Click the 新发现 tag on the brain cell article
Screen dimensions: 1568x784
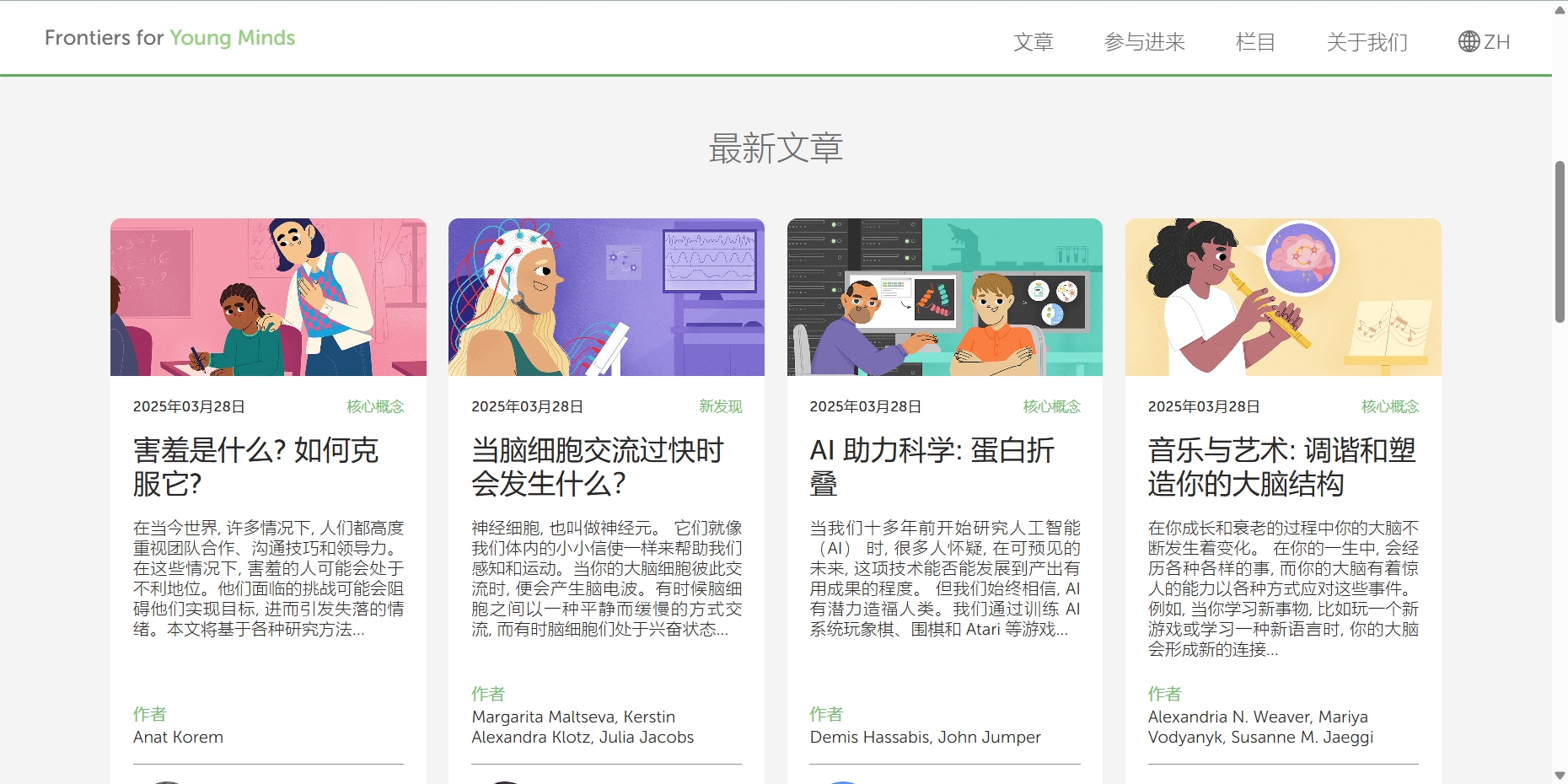721,406
